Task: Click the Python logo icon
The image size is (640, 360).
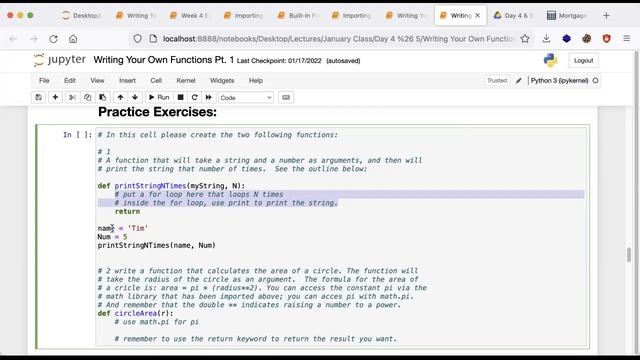Action: pos(550,60)
